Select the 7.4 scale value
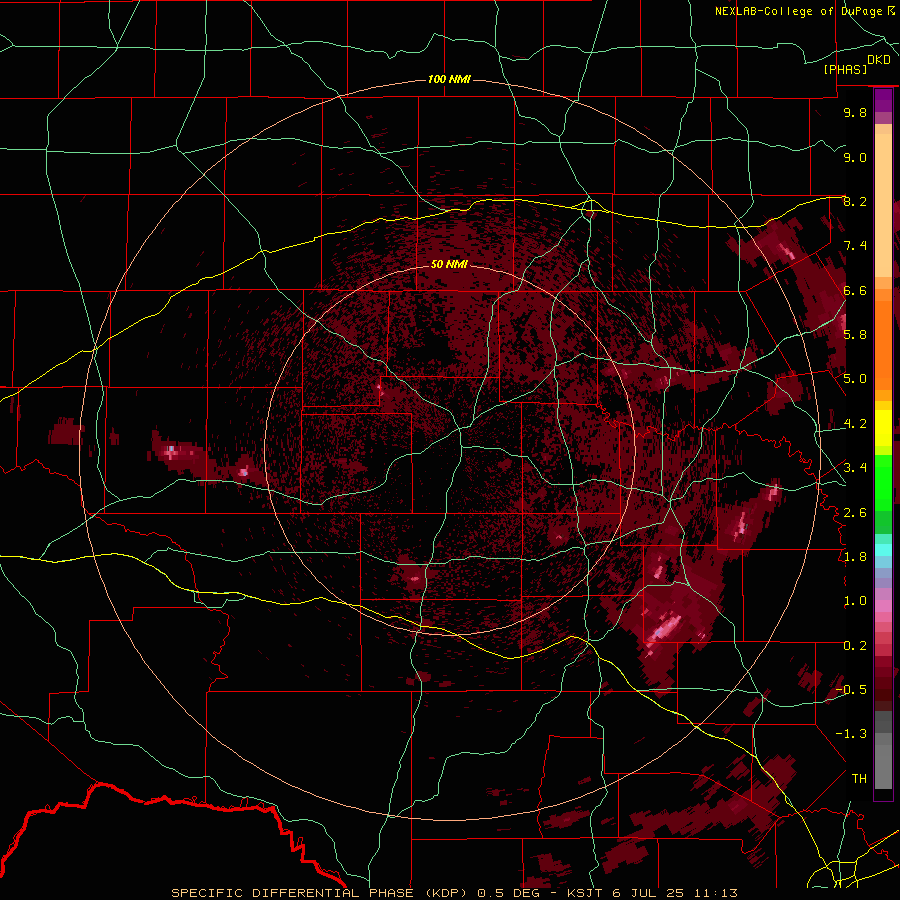The height and width of the screenshot is (900, 900). (855, 246)
